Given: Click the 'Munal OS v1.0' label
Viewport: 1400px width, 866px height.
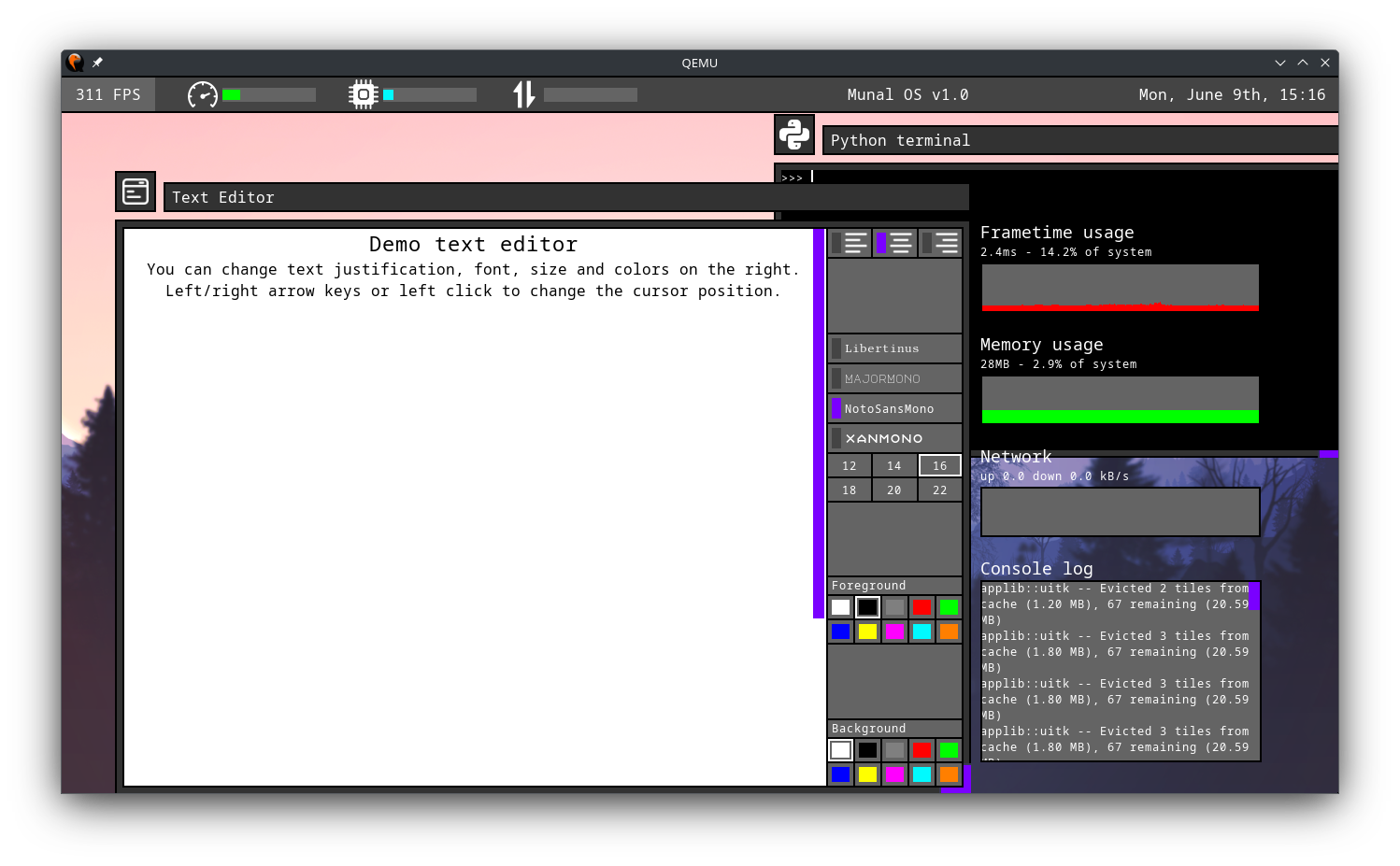Looking at the screenshot, I should 907,94.
